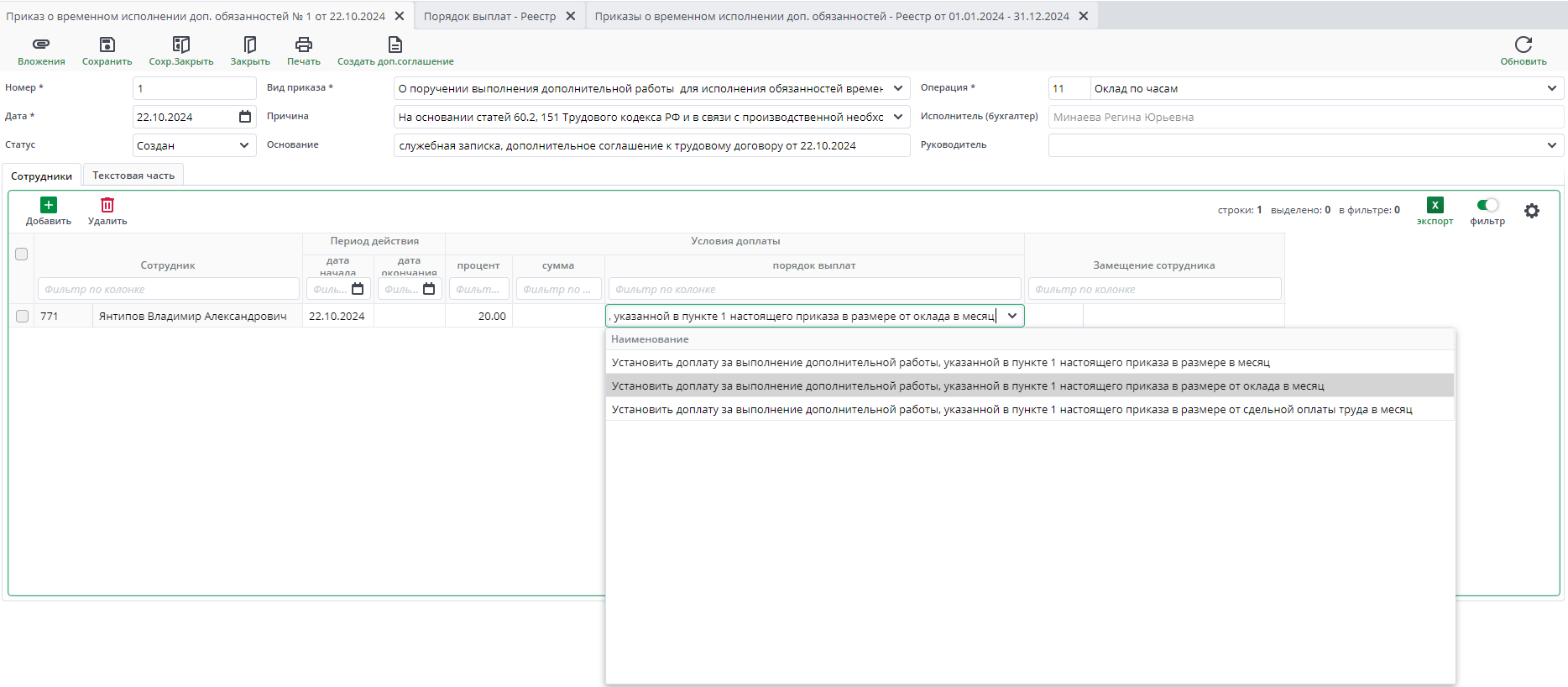
Task: Close the Приказы о временном исполнении Реестр tab
Action: point(1084,16)
